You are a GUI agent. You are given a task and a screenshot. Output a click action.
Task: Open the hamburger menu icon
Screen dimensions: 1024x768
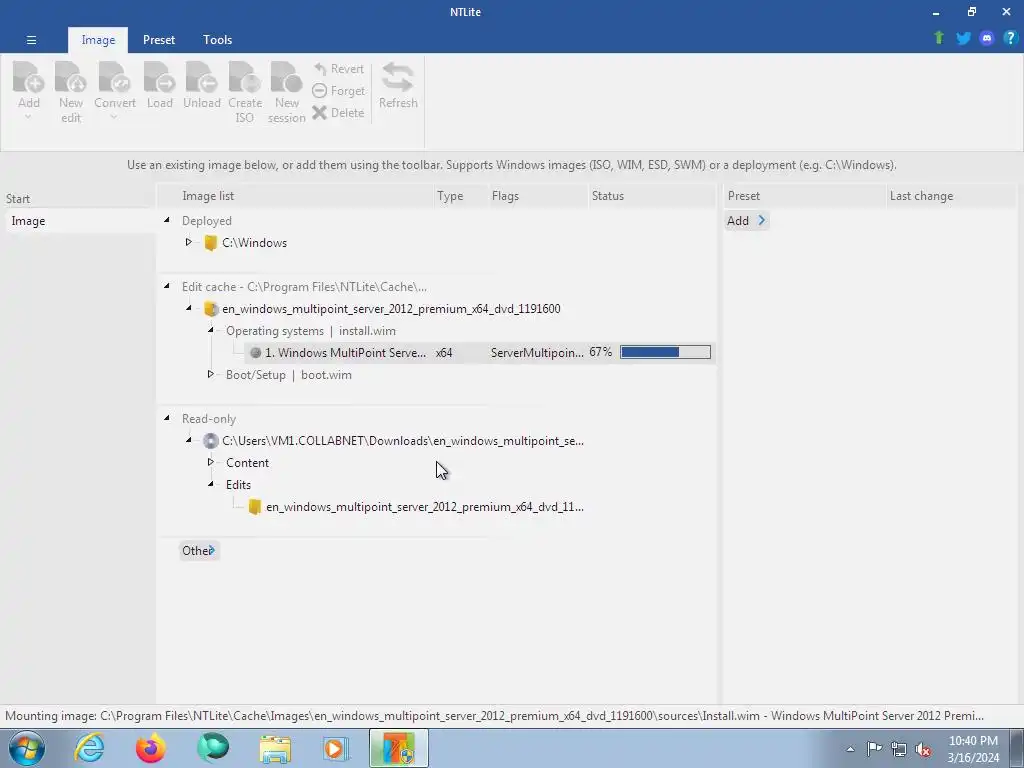[31, 40]
